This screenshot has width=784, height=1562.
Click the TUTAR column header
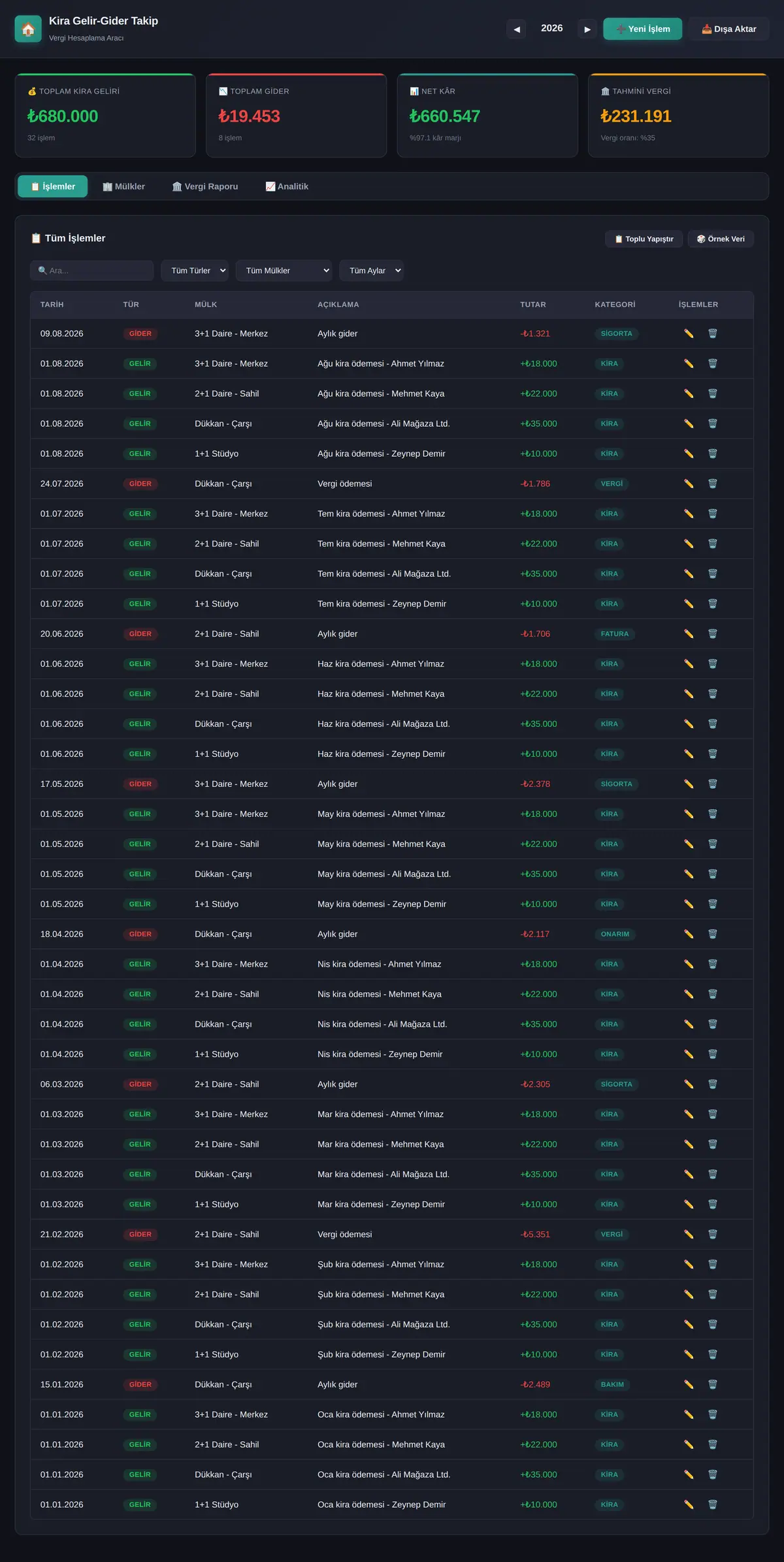click(533, 305)
